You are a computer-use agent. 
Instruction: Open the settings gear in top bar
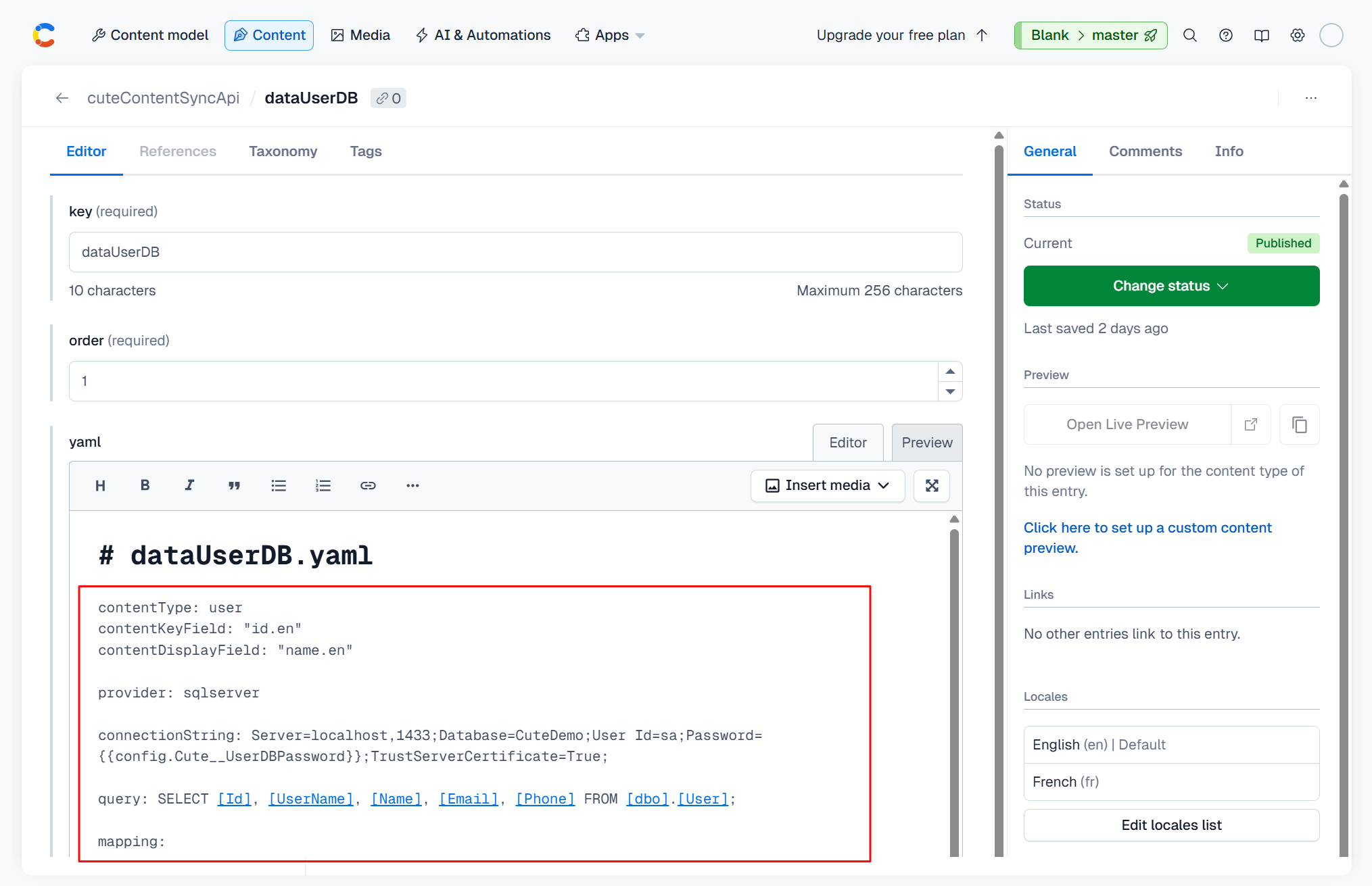pos(1297,35)
